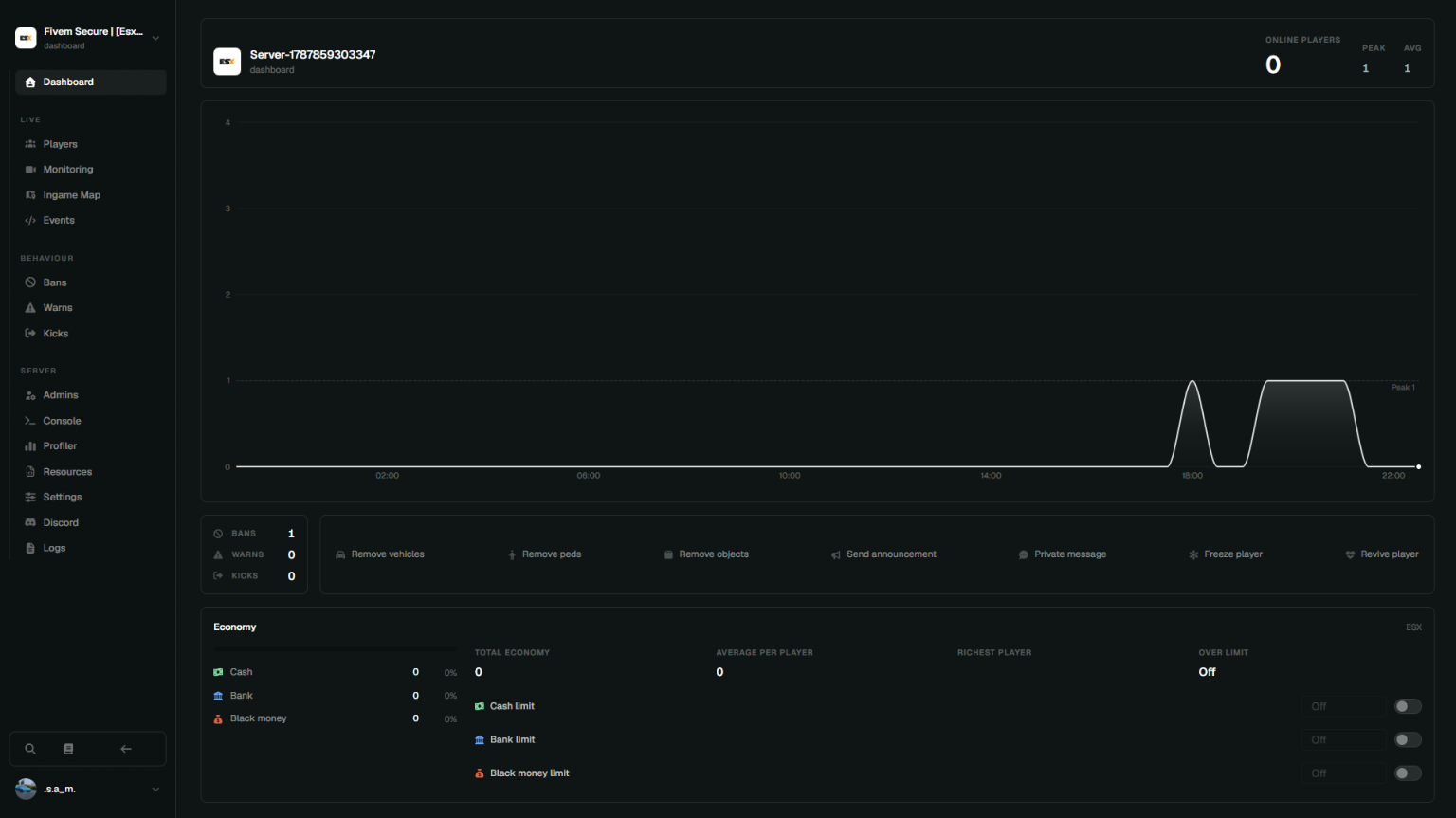
Task: Click the Cash row in Economy list
Action: 336,672
